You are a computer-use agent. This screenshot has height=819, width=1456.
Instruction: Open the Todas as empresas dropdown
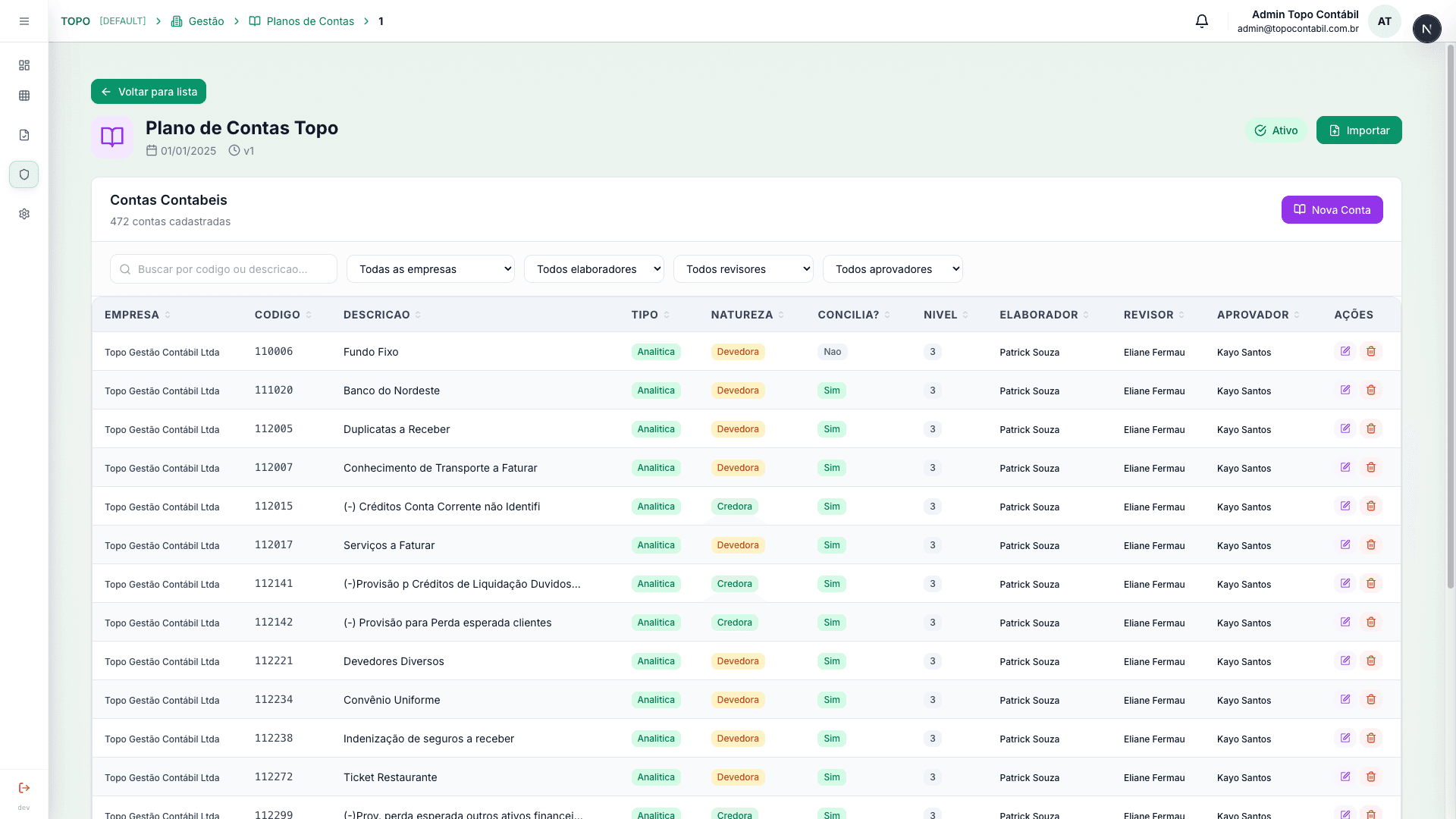tap(430, 269)
